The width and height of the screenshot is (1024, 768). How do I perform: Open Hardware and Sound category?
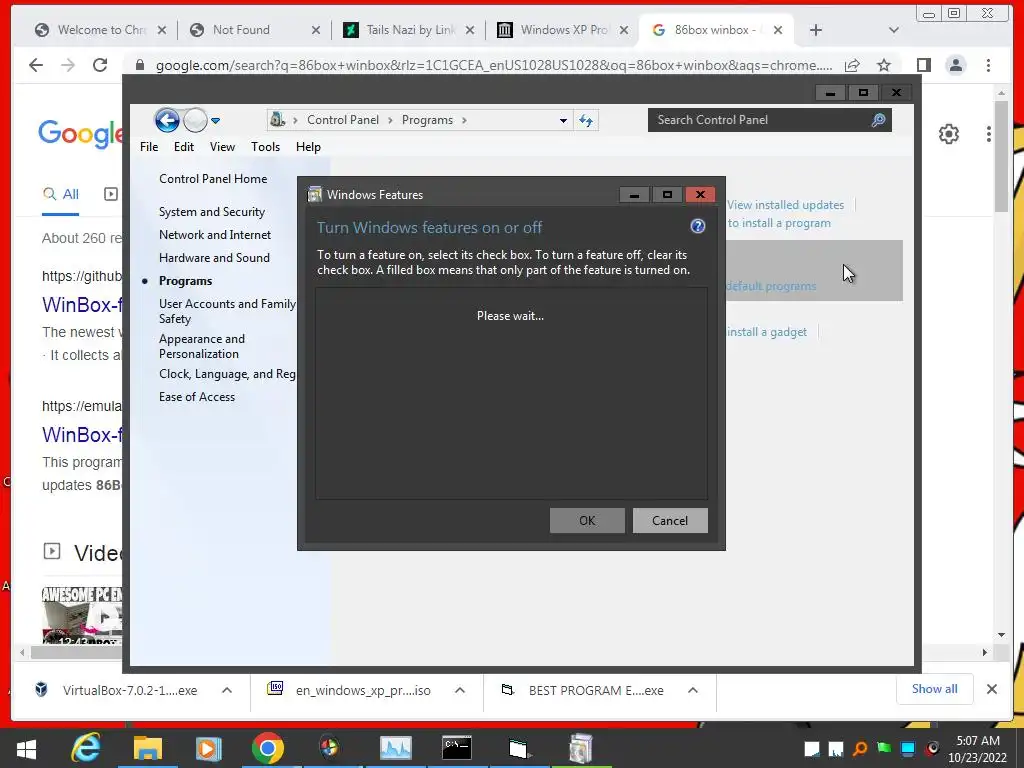[x=214, y=257]
